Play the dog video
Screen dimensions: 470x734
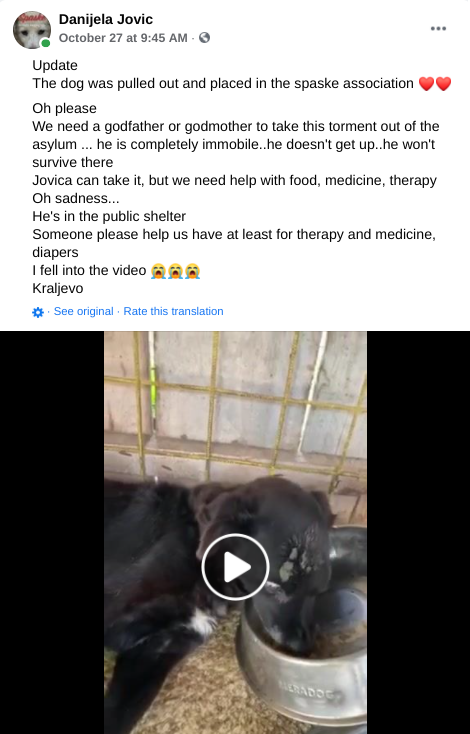[x=235, y=567]
